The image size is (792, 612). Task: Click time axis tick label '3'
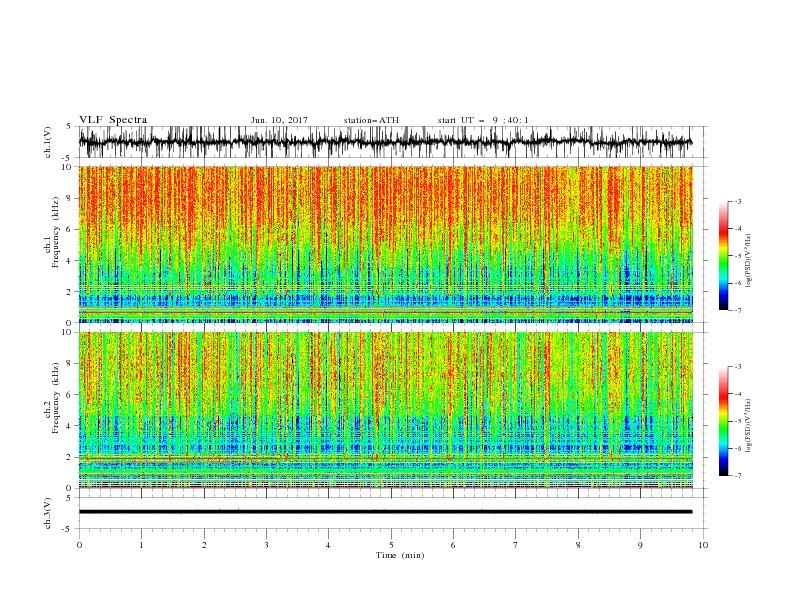click(x=266, y=545)
